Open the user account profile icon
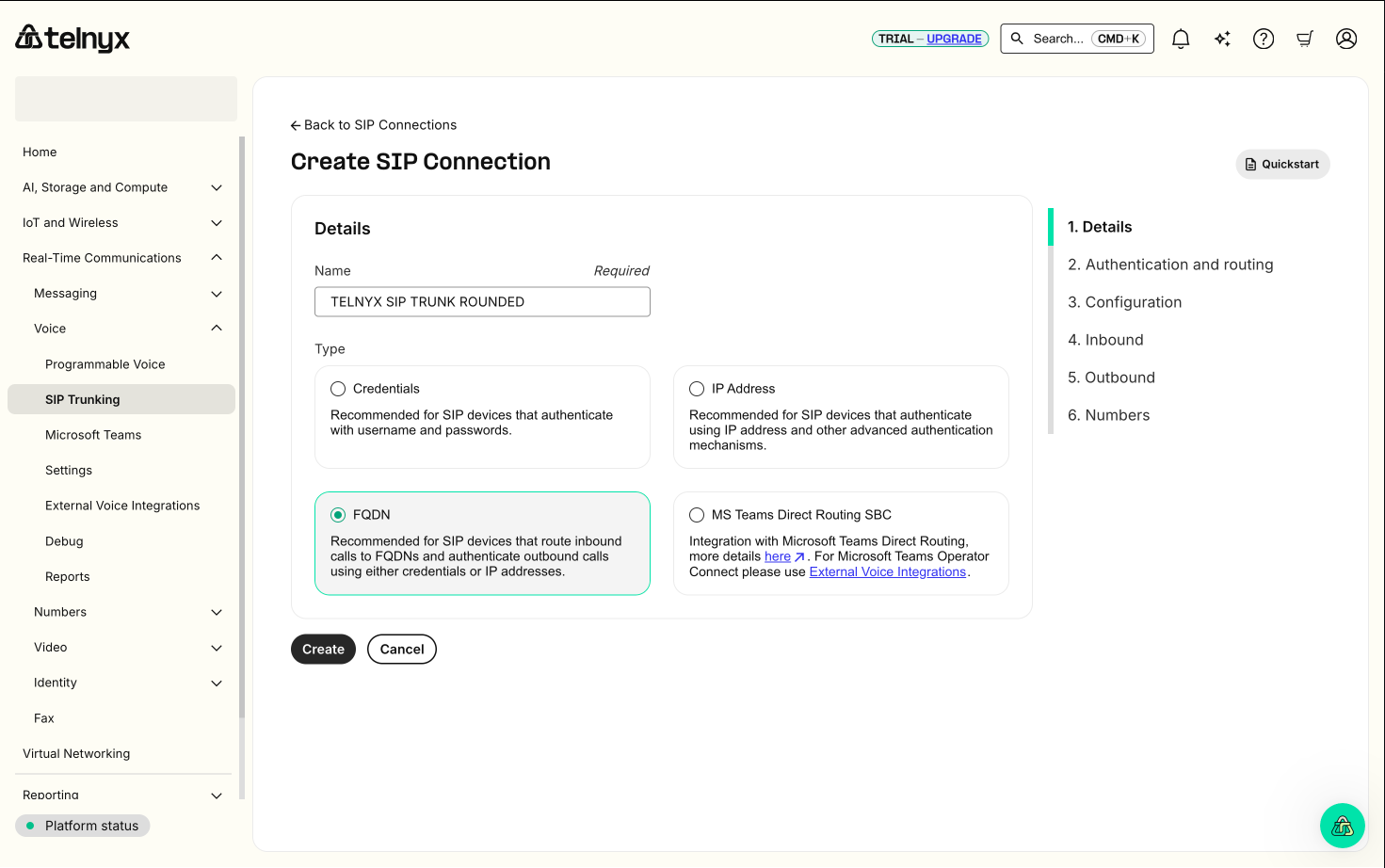Screen dimensions: 1385x868 [x=1346, y=39]
